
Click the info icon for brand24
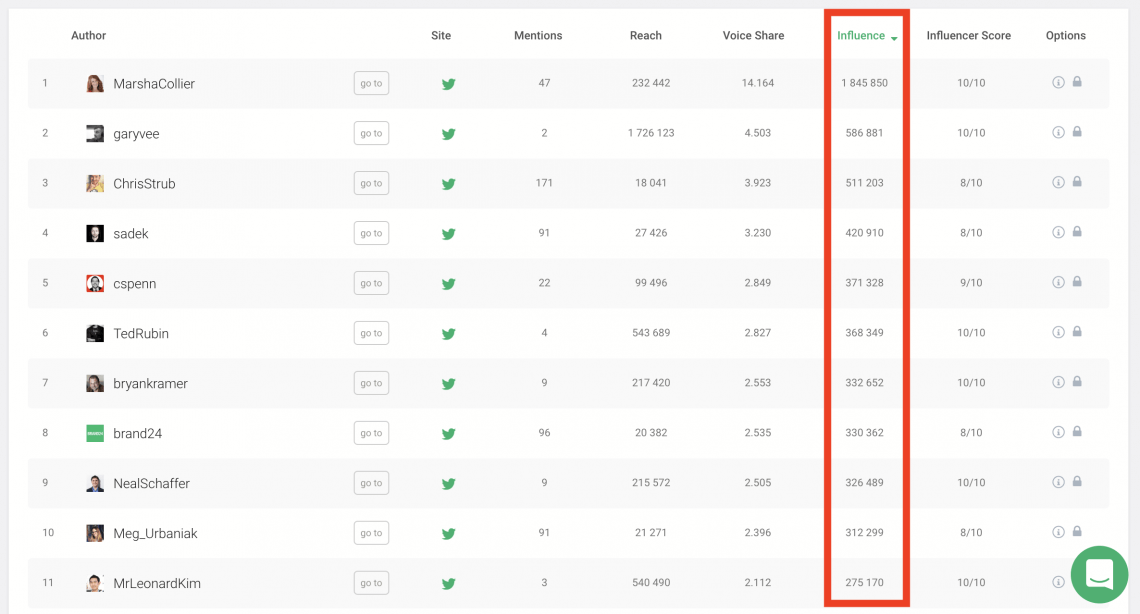1059,432
